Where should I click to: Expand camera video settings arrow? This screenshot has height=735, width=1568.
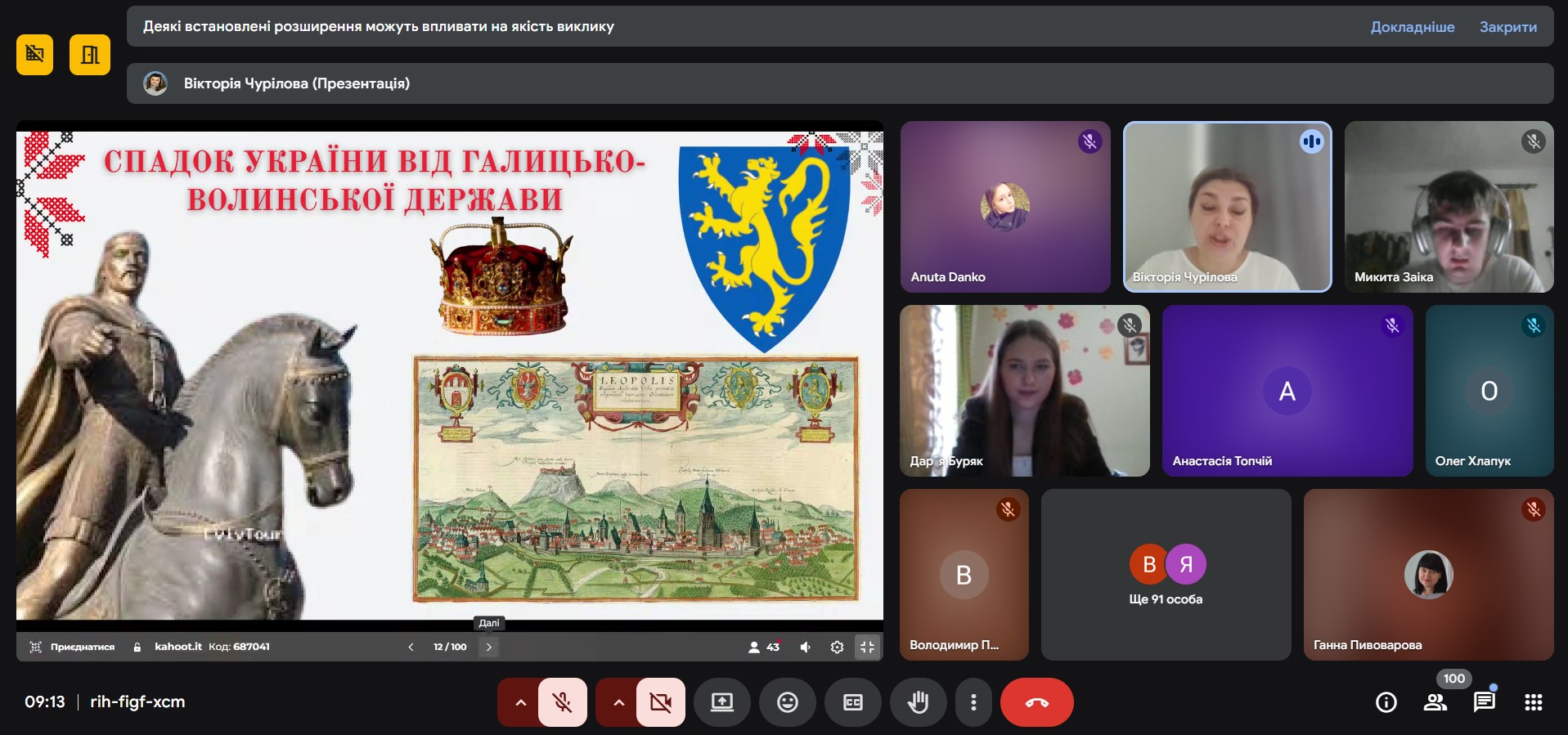[x=618, y=702]
